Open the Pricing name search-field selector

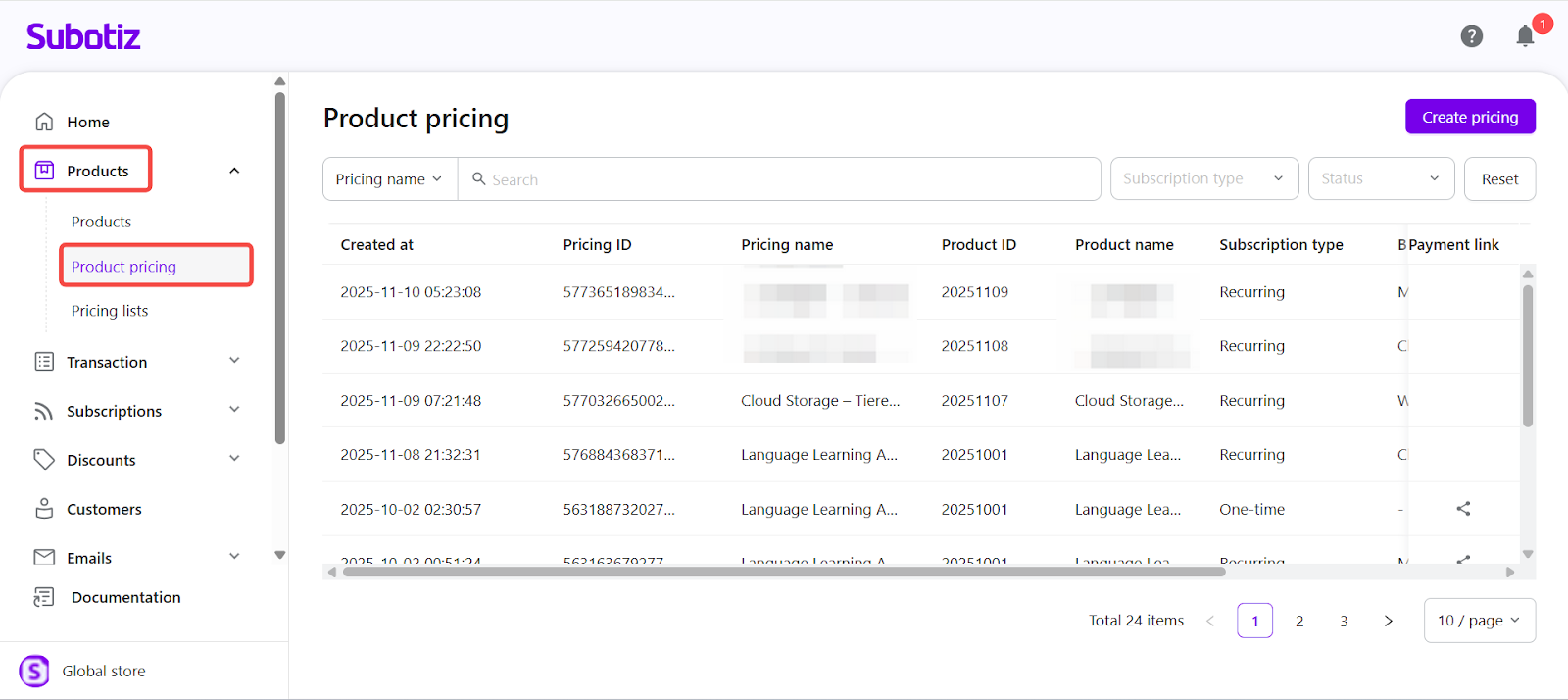[x=389, y=179]
